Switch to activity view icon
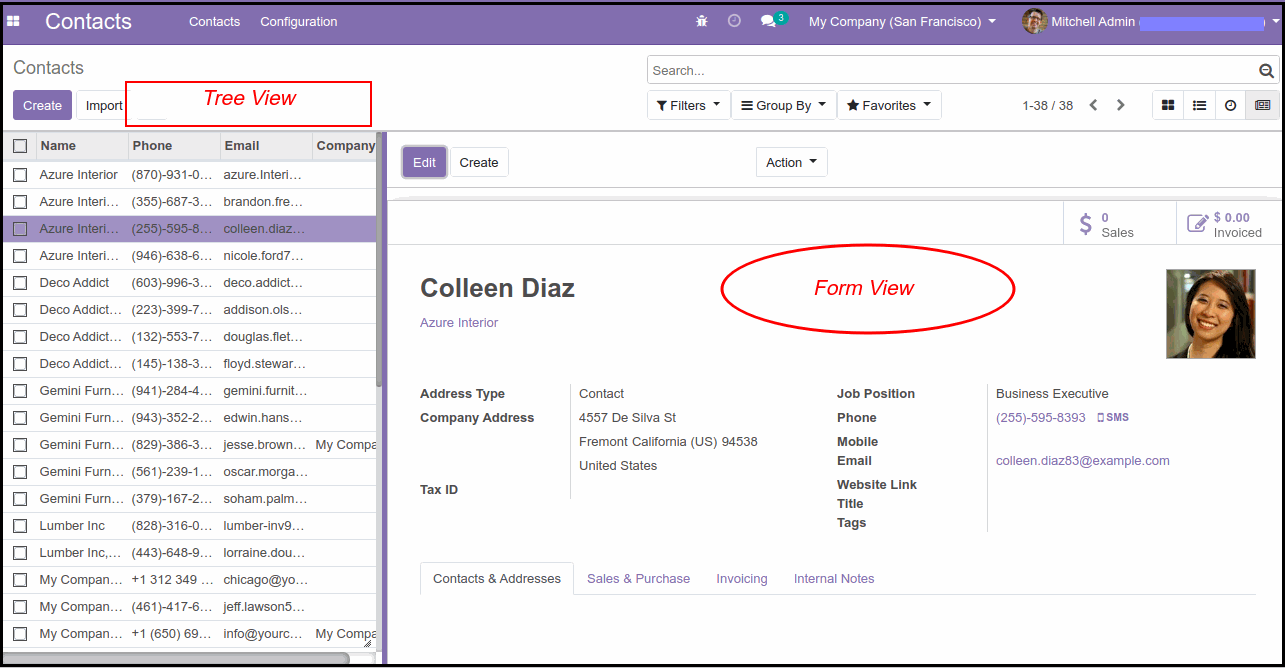The height and width of the screenshot is (668, 1285). click(1231, 105)
